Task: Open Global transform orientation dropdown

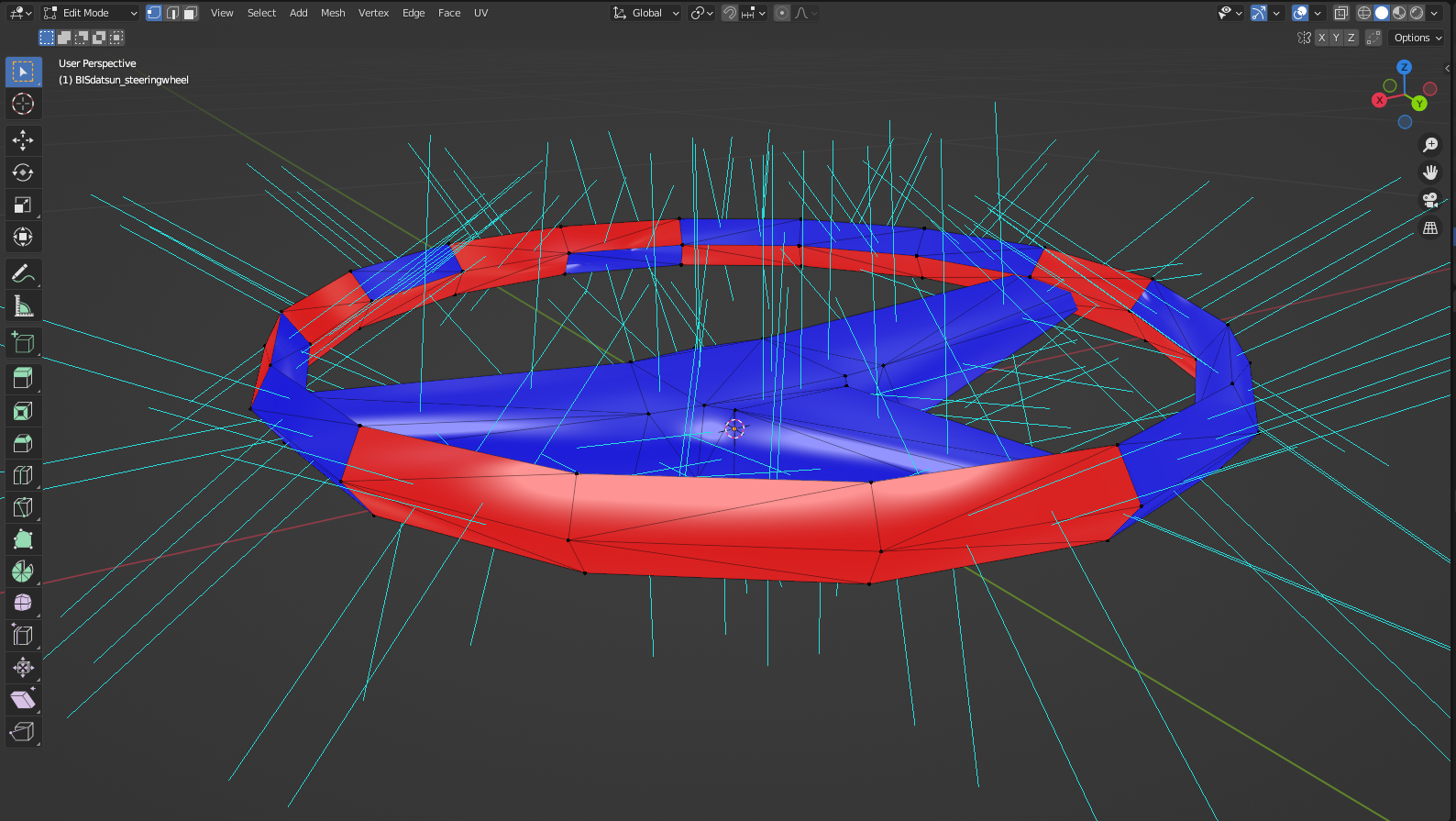Action: pyautogui.click(x=646, y=13)
